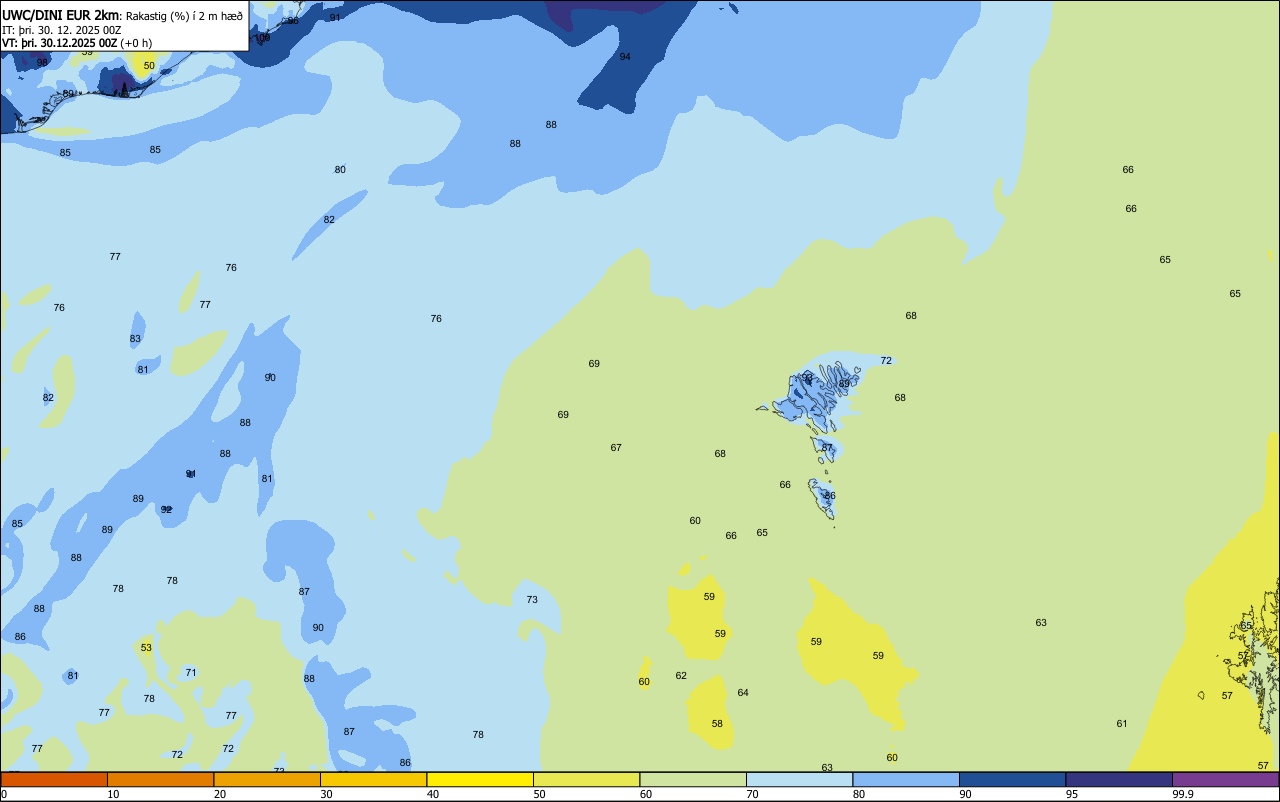Pick the legend tick label 40
This screenshot has height=802, width=1280.
433,794
